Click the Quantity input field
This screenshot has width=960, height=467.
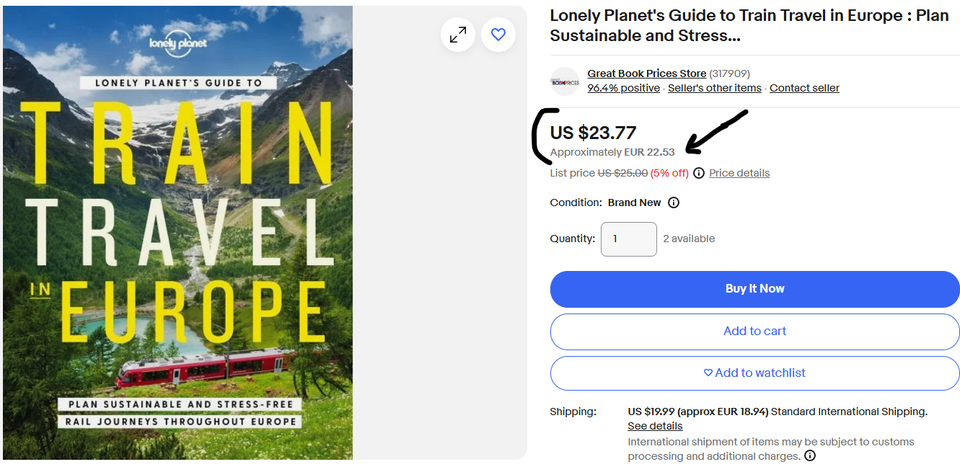[x=628, y=239]
